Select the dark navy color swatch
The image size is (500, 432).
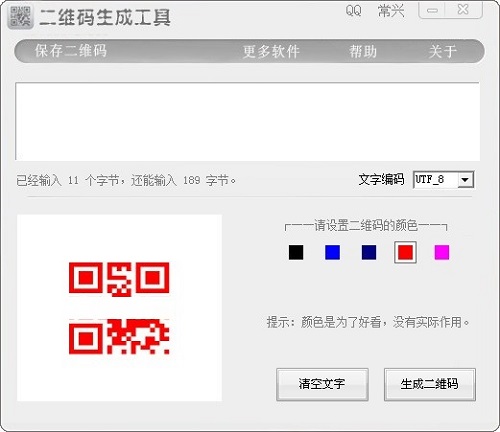coord(369,252)
